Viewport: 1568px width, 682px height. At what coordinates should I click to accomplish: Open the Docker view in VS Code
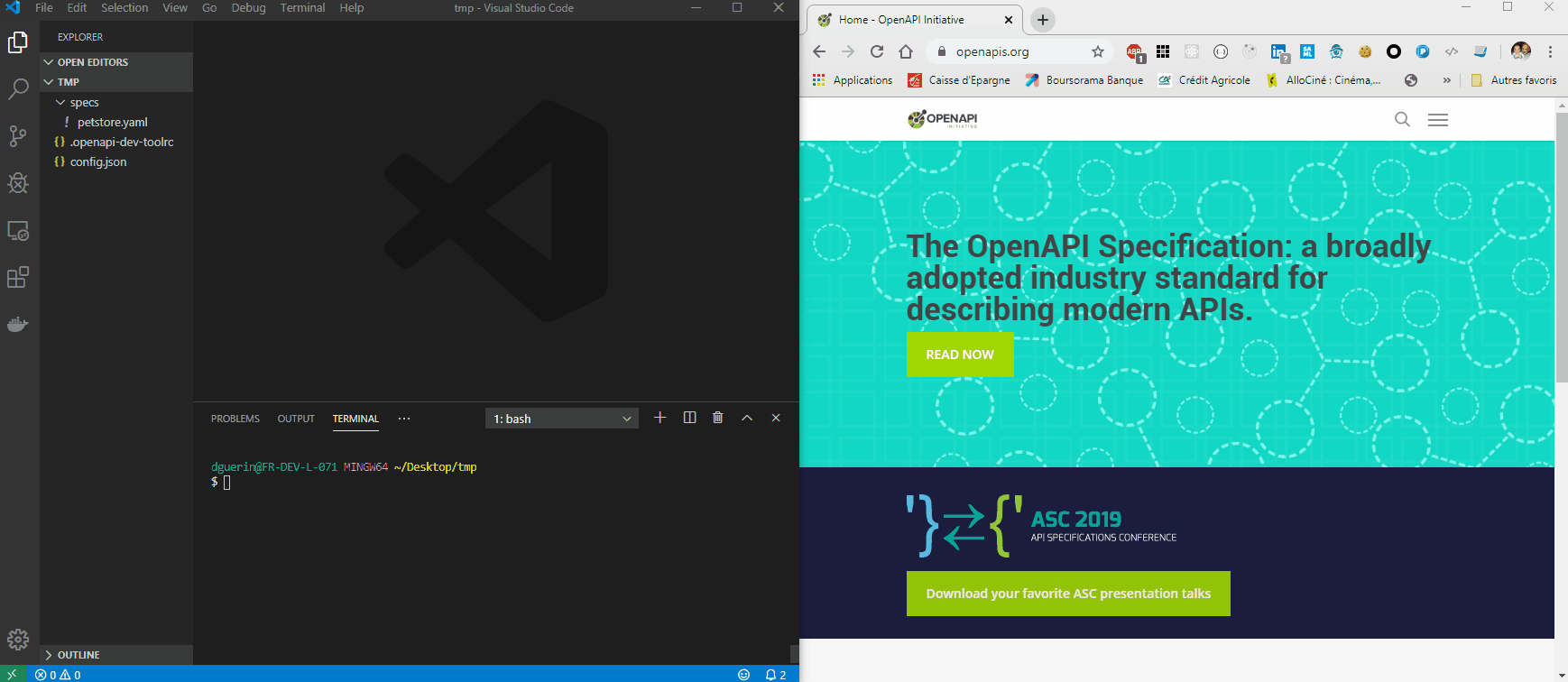18,324
